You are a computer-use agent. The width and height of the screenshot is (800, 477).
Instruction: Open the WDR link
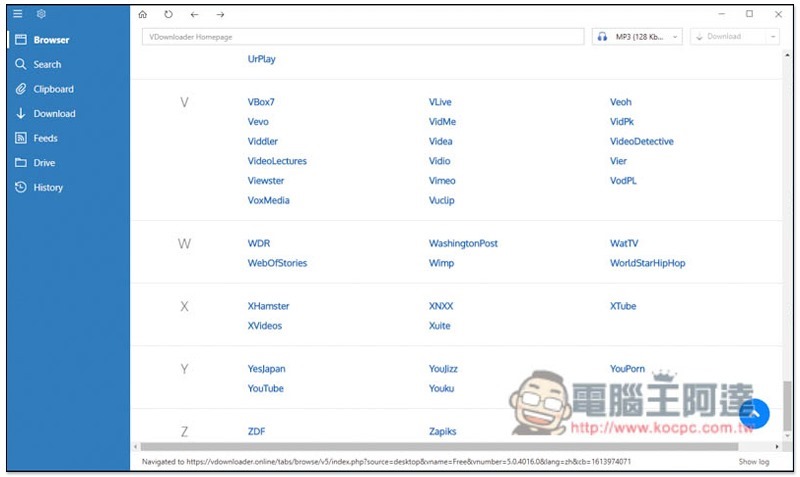[259, 243]
